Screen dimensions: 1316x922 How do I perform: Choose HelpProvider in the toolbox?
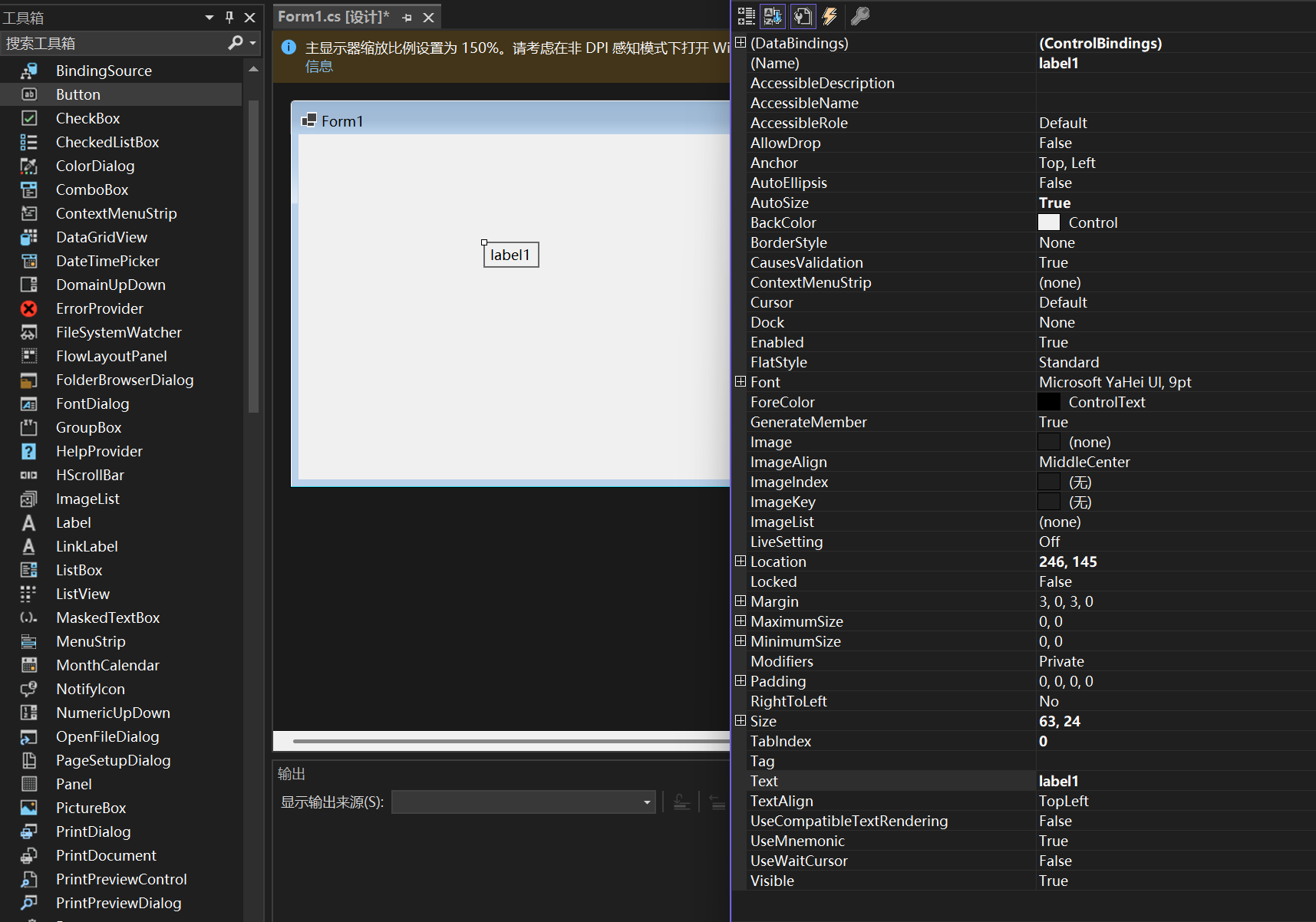pos(121,451)
